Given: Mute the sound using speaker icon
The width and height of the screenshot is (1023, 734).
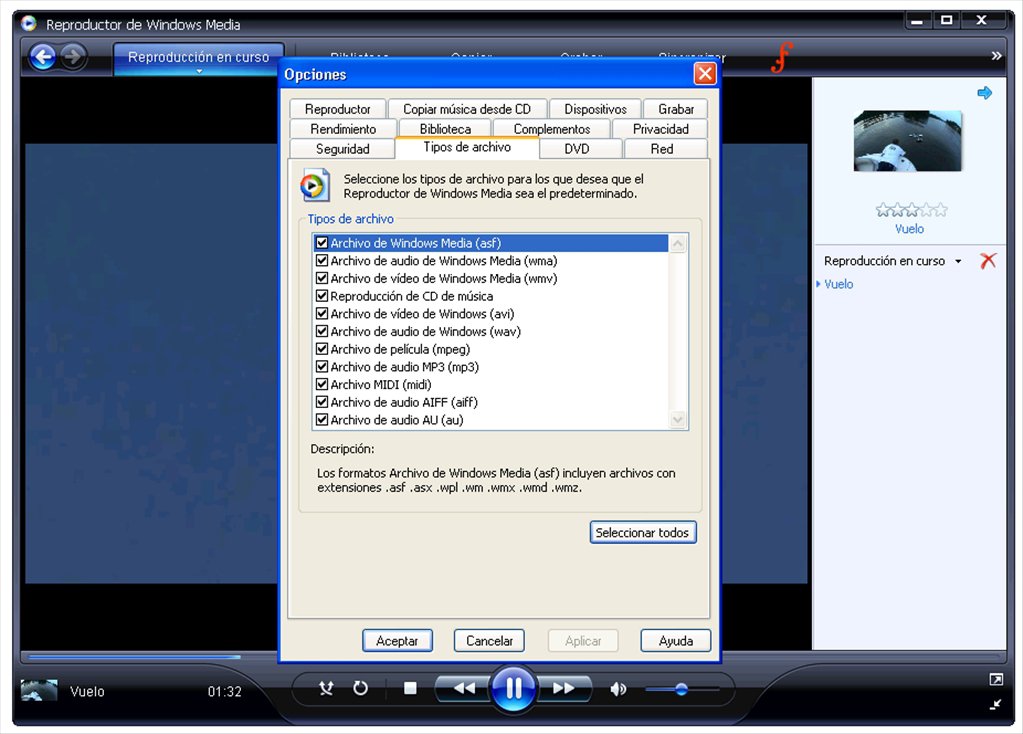Looking at the screenshot, I should [x=618, y=688].
